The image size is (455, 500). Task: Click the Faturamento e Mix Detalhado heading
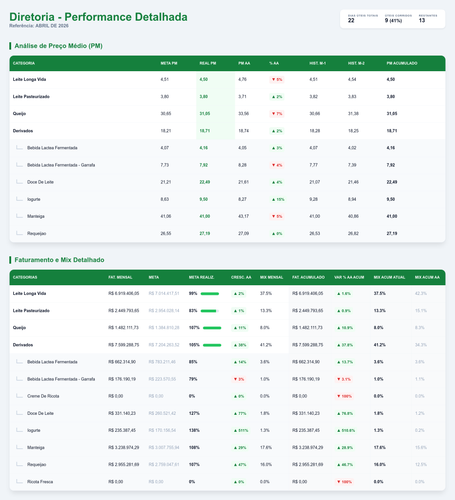tap(59, 260)
